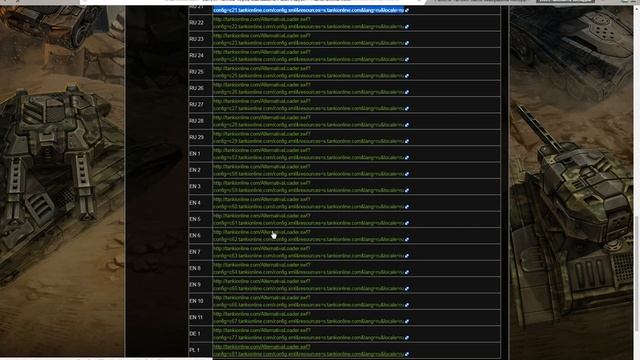Click external link icon in EN 1 row
640x360 pixels.
pyautogui.click(x=407, y=158)
